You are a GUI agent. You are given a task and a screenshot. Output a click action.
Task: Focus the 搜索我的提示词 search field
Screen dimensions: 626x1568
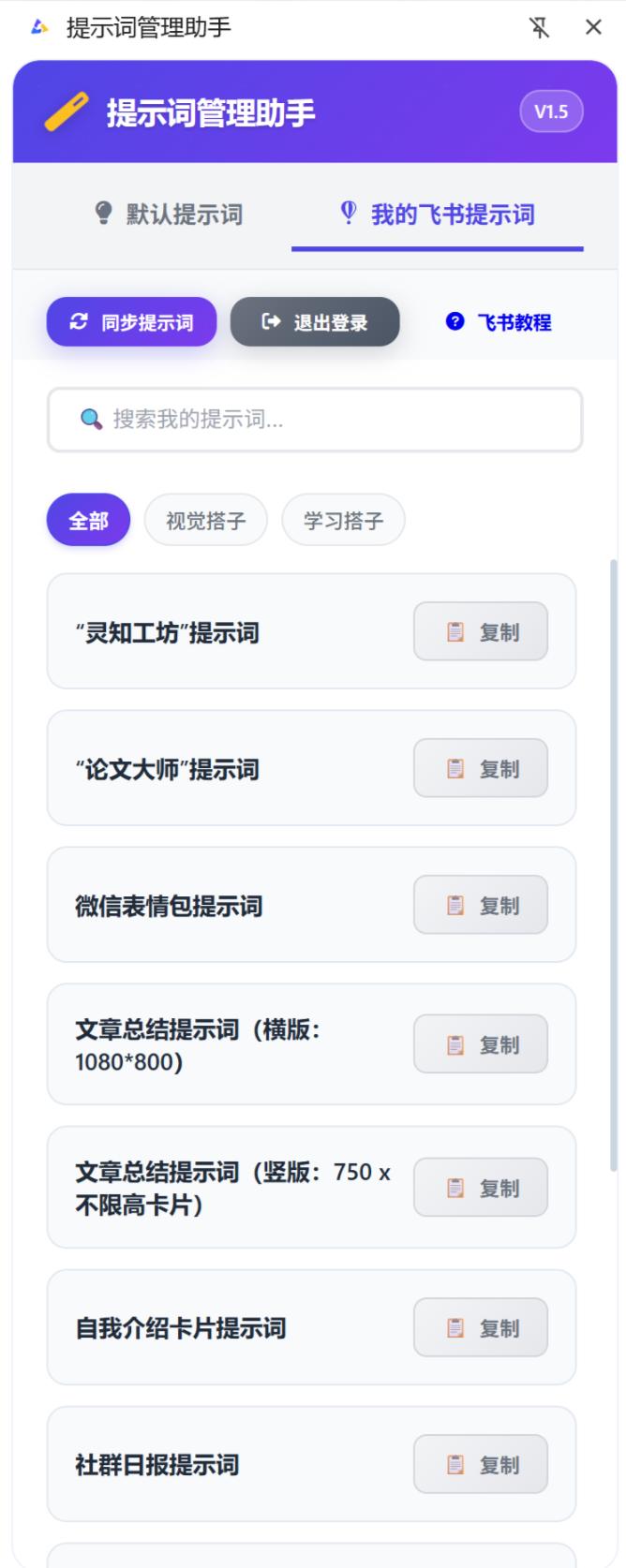tap(328, 419)
